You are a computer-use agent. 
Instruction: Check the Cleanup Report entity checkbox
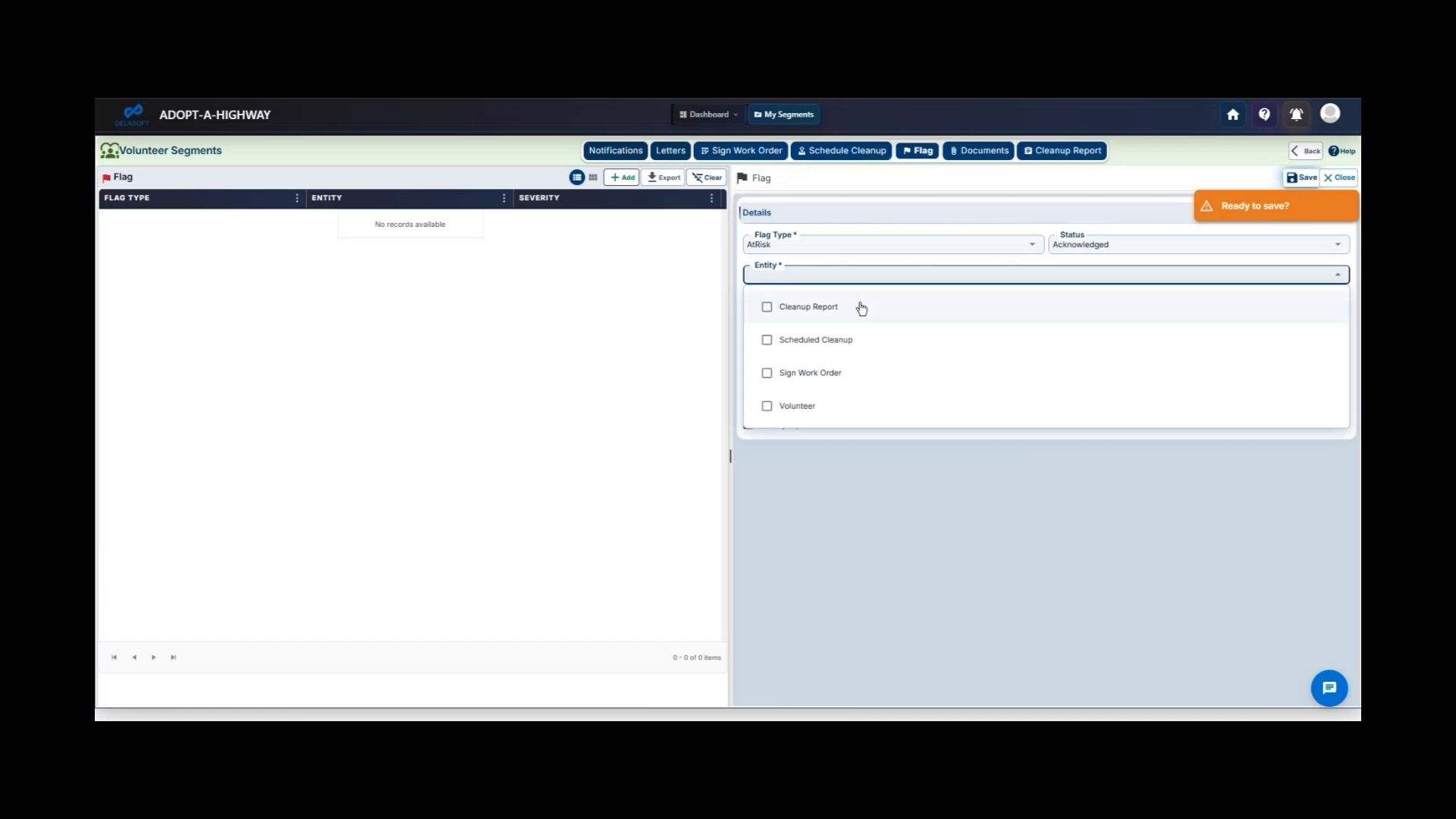(x=767, y=306)
